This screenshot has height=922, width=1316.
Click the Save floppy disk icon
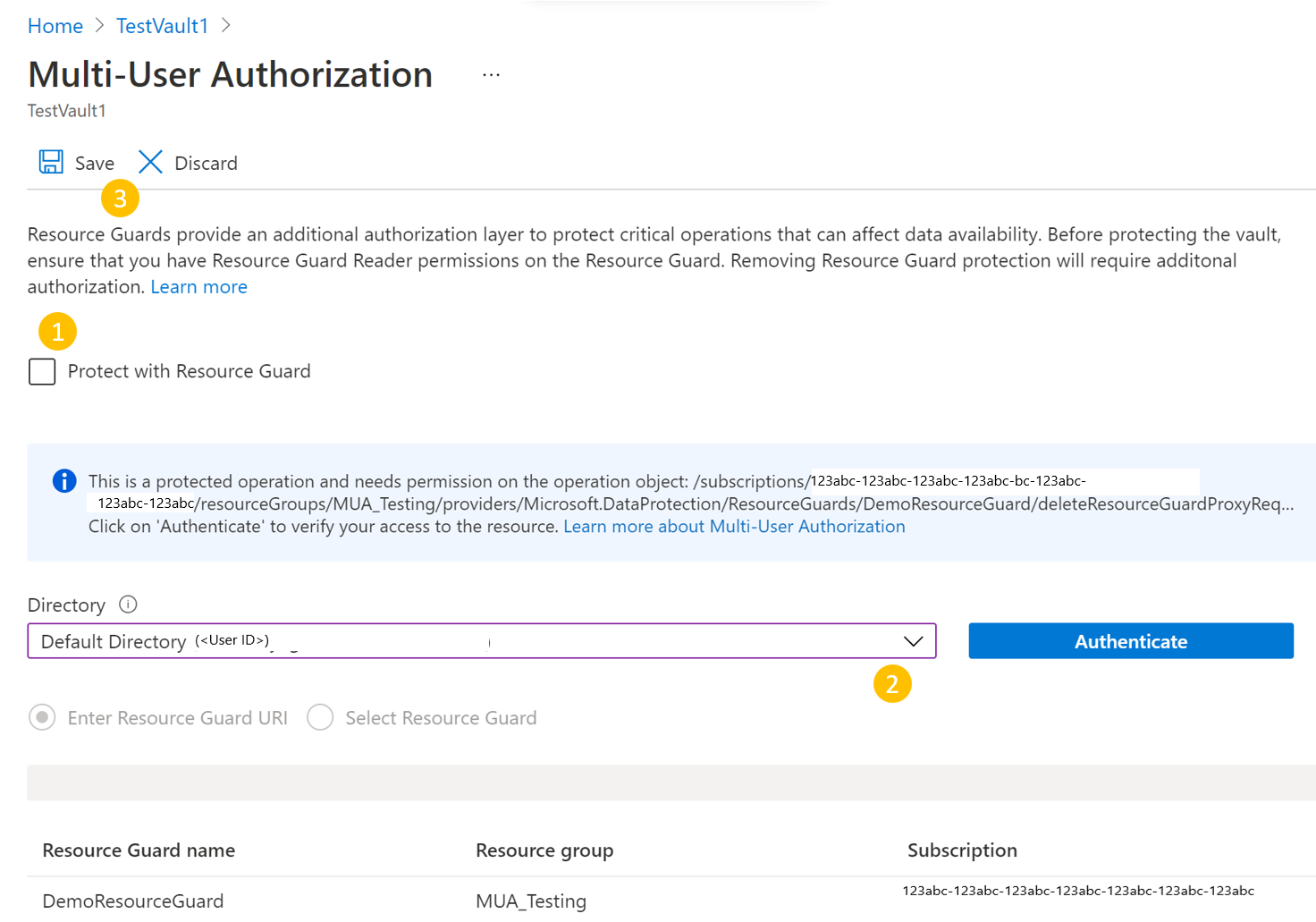tap(51, 162)
